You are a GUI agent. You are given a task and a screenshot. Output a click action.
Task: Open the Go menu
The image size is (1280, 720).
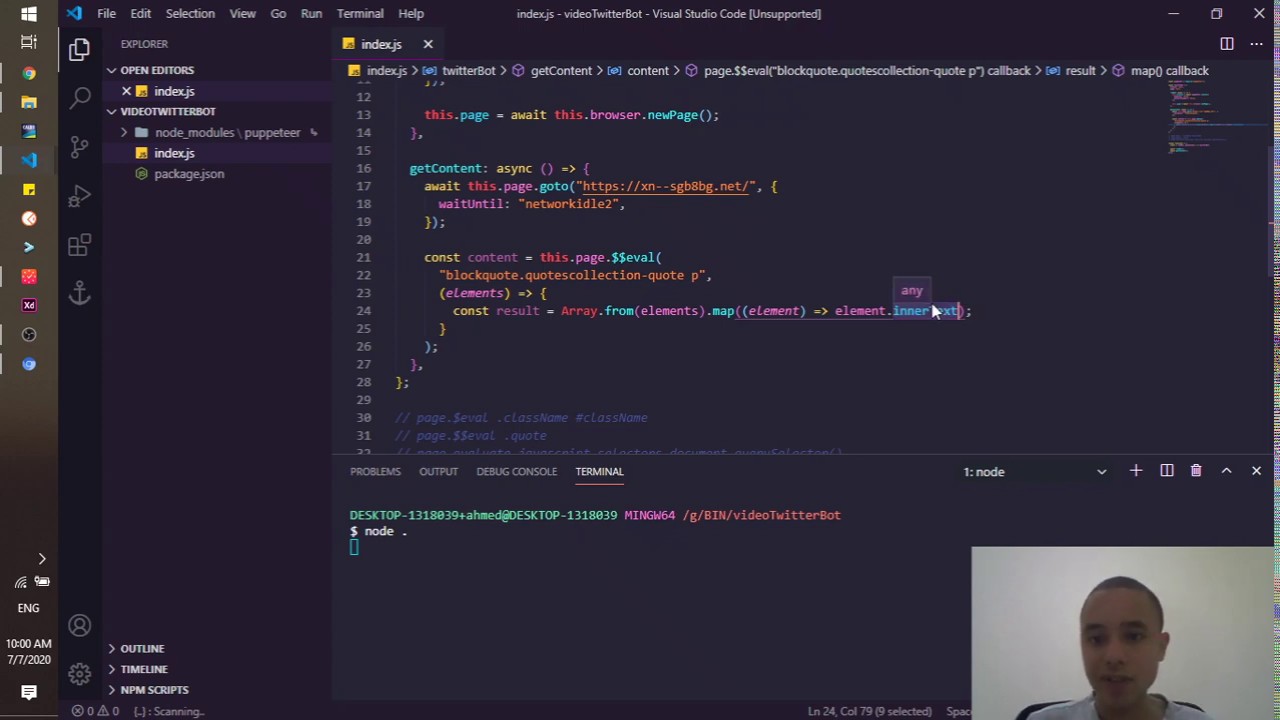[278, 14]
